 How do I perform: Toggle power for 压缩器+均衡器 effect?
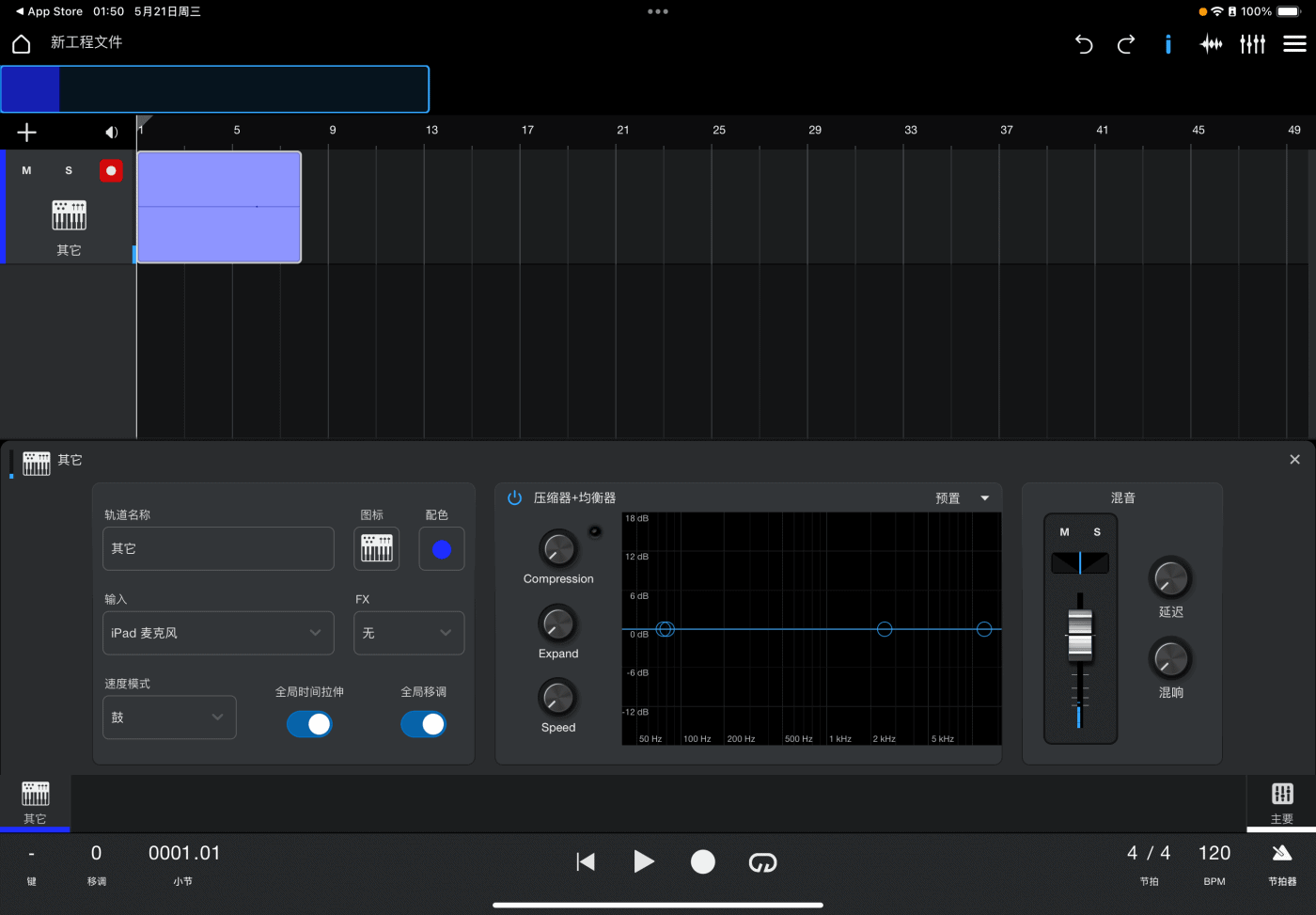click(514, 497)
